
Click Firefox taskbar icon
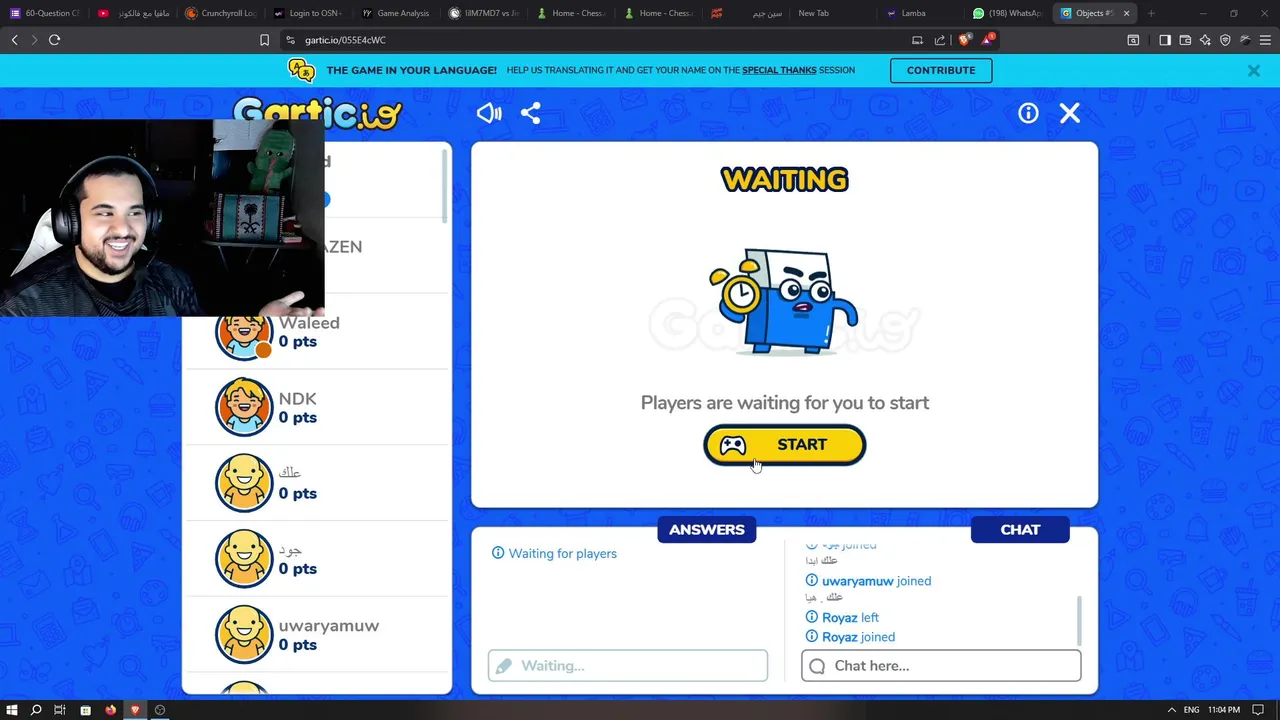point(110,710)
